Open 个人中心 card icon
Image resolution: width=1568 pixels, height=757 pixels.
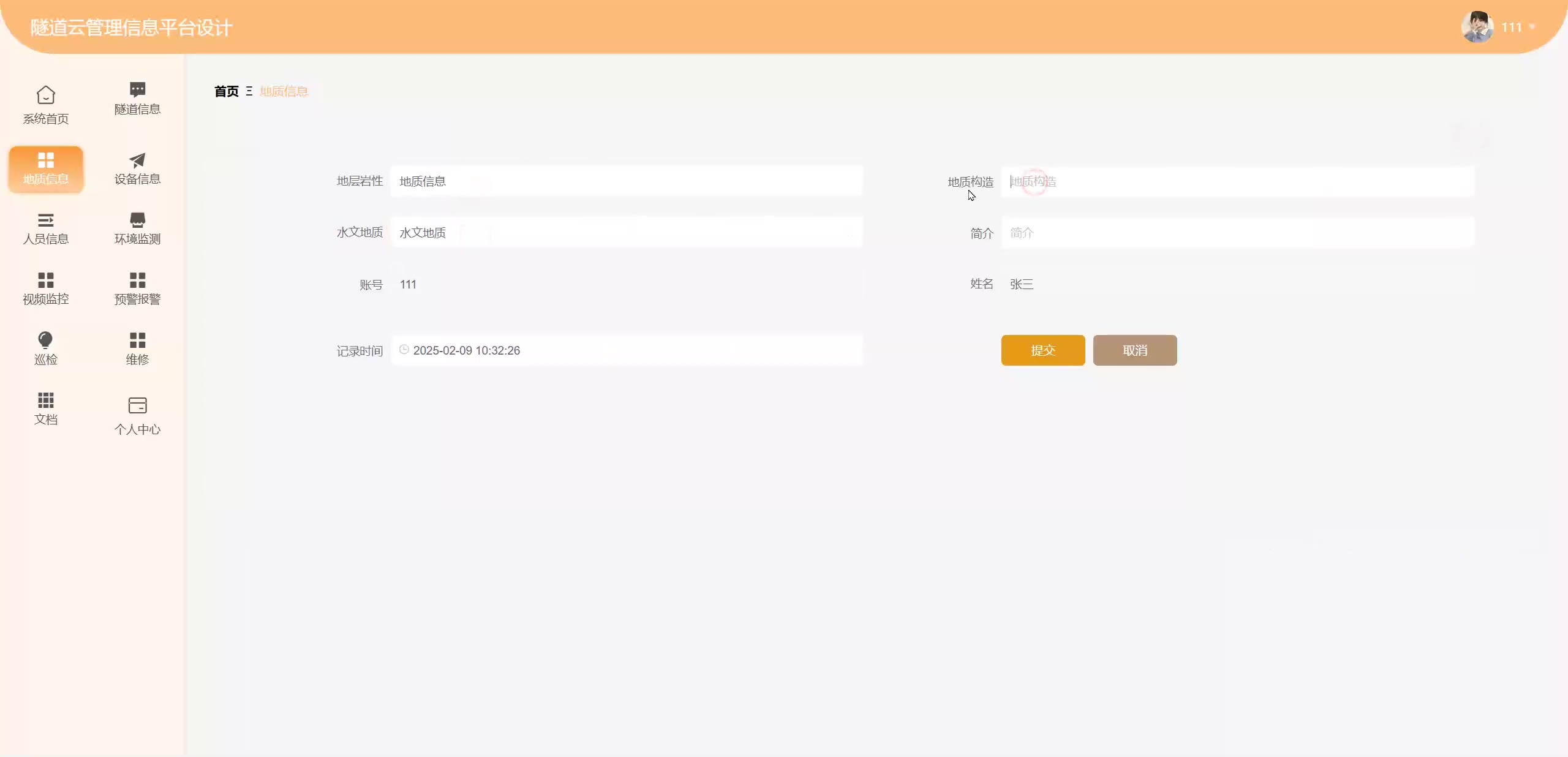coord(137,405)
